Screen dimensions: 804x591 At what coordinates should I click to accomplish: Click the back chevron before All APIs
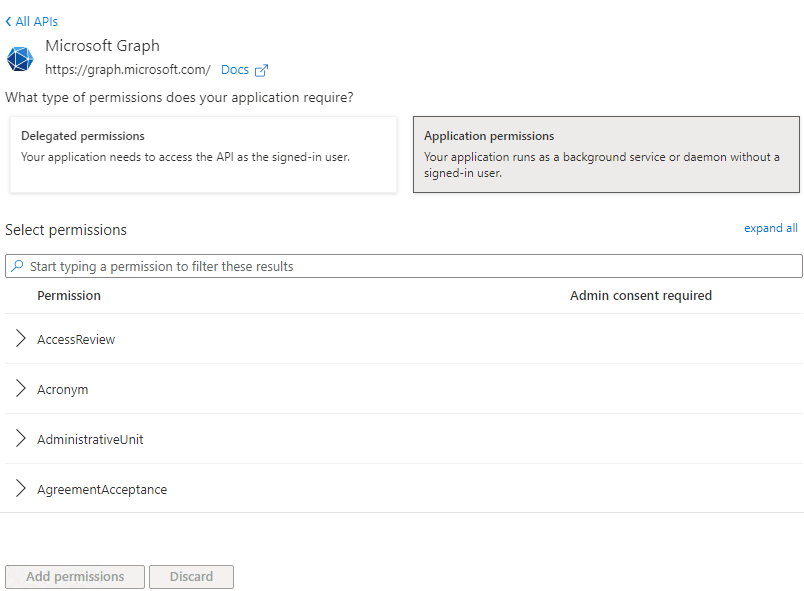tap(8, 21)
